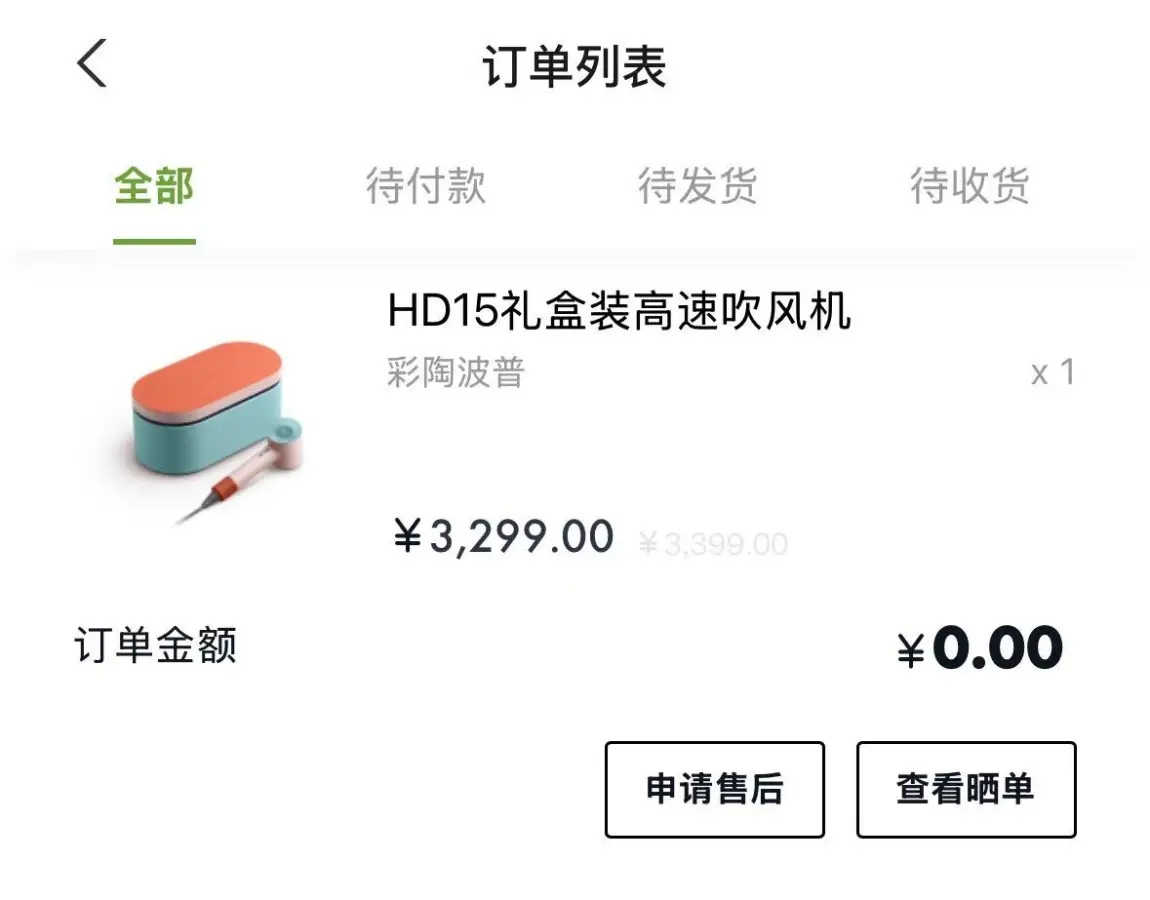Tap the x 1 quantity label

1052,373
